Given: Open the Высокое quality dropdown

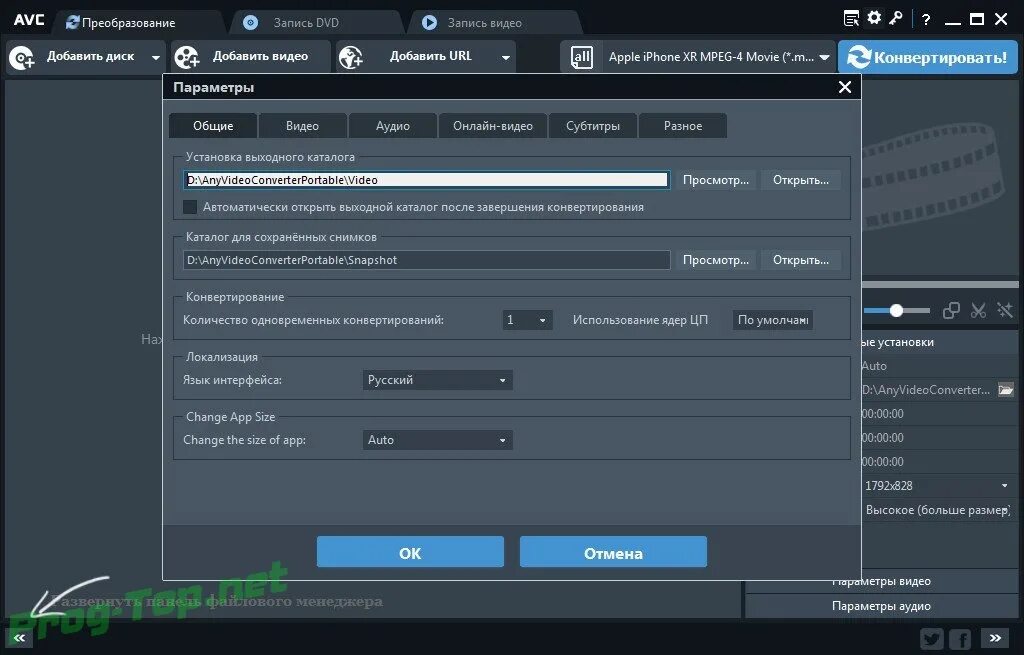Looking at the screenshot, I should click(938, 510).
